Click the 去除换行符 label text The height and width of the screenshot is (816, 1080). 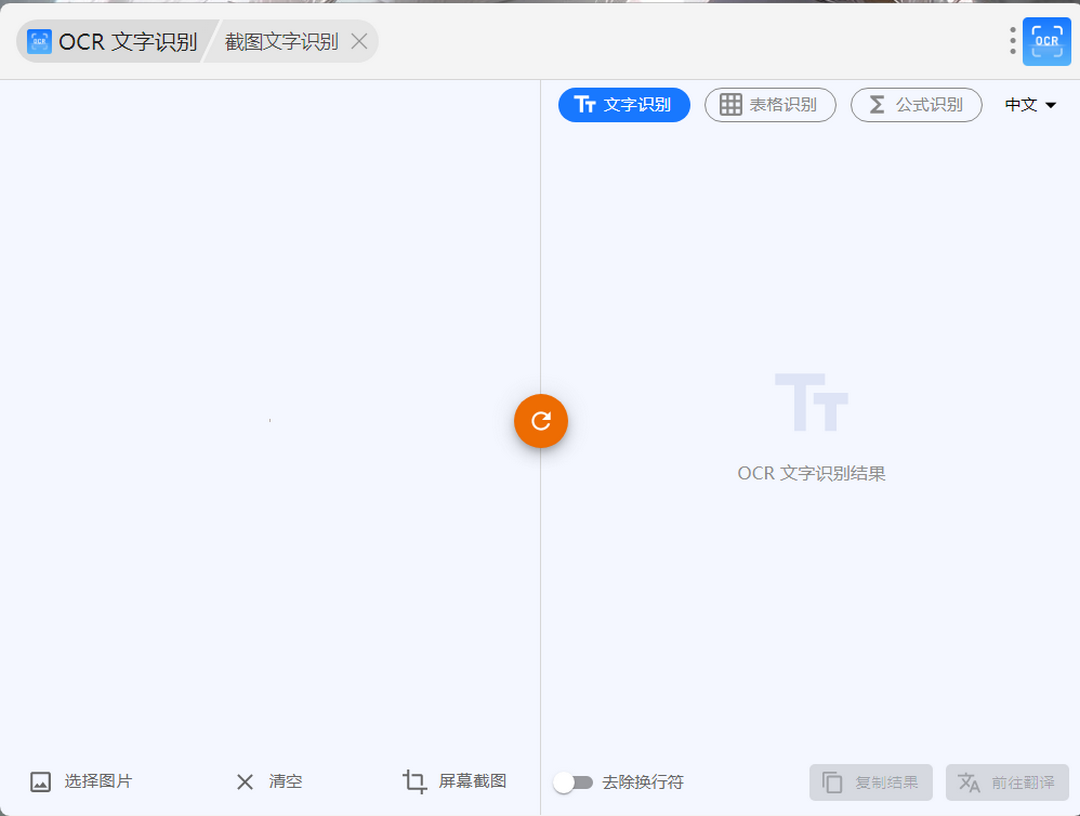(643, 783)
